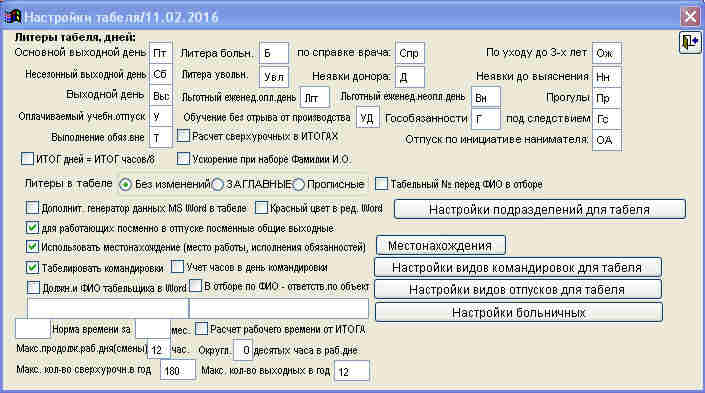The height and width of the screenshot is (393, 705).
Task: Uncheck посменные общие выходные option
Action: point(32,228)
